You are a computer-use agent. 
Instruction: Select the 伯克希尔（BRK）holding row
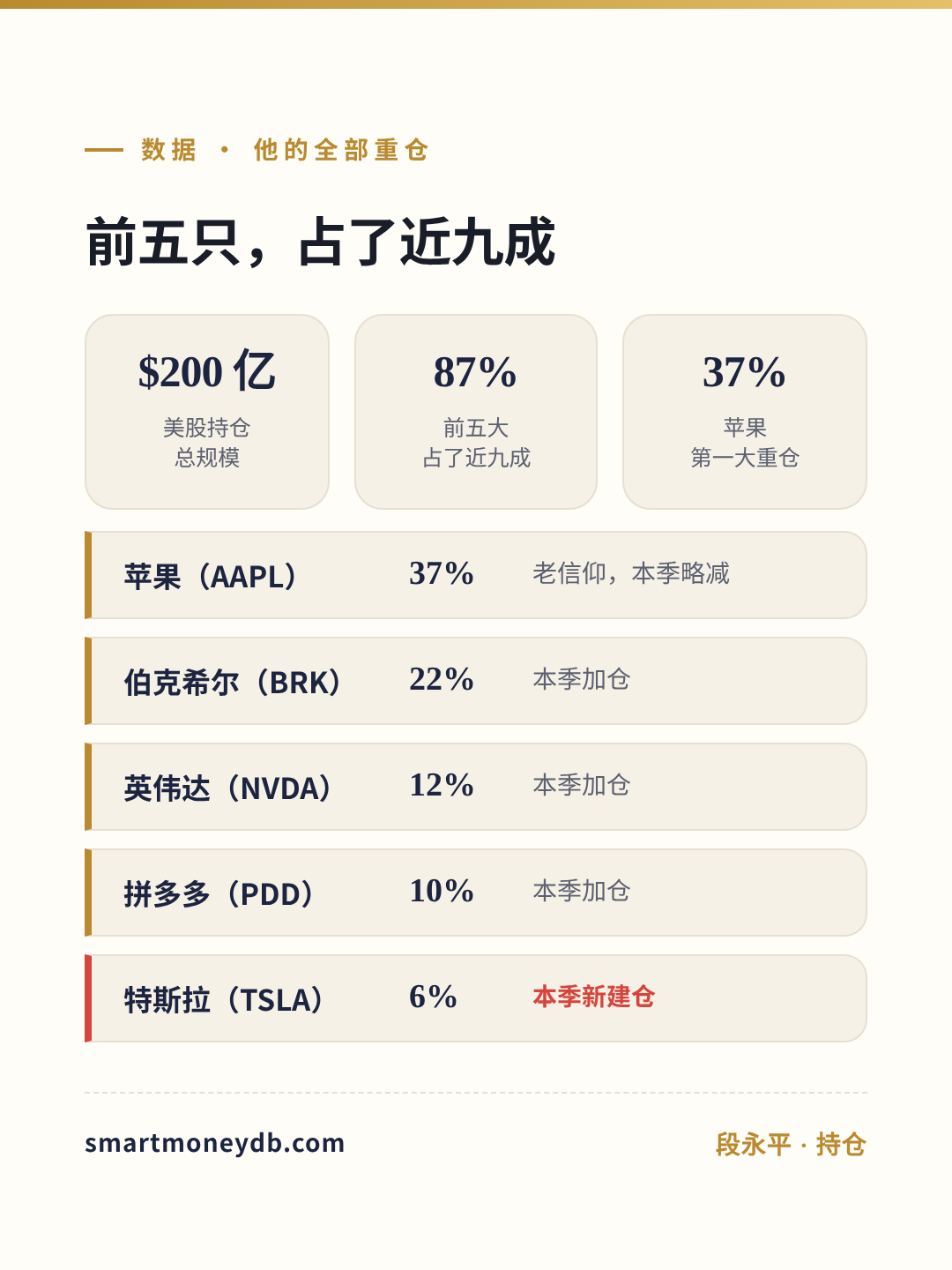pyautogui.click(x=476, y=681)
